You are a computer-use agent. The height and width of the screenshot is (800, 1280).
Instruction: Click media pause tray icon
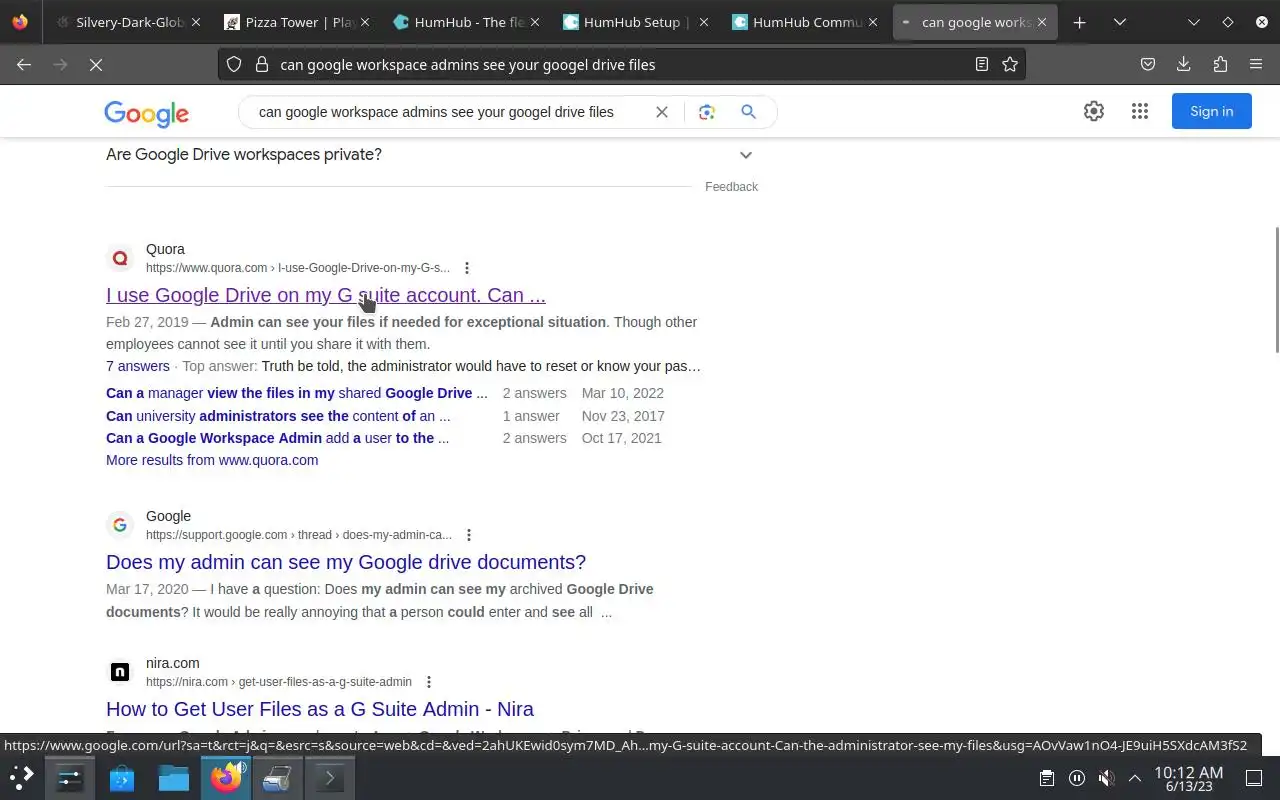click(x=1076, y=778)
